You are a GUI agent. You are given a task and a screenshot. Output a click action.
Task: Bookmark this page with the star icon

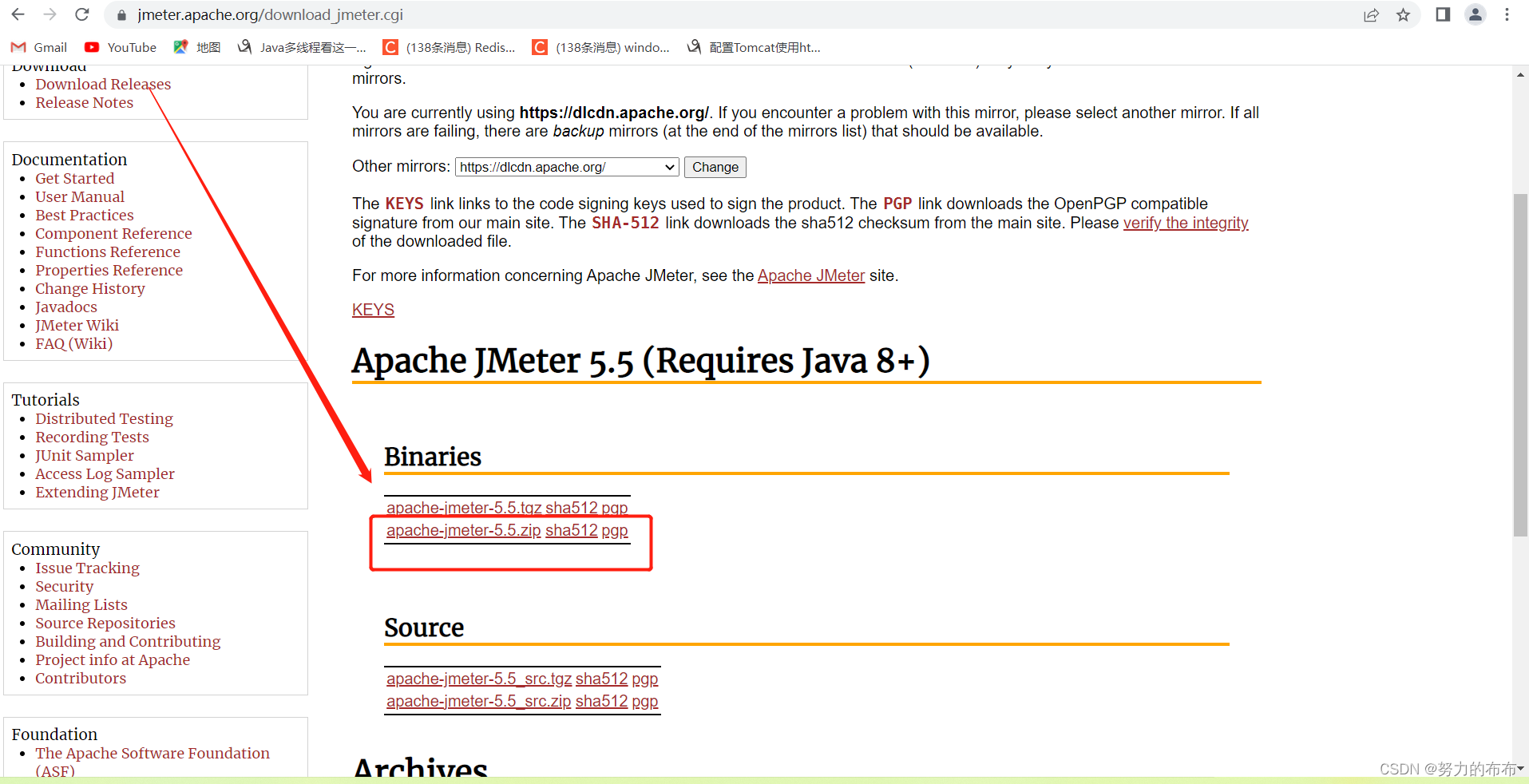click(1403, 15)
